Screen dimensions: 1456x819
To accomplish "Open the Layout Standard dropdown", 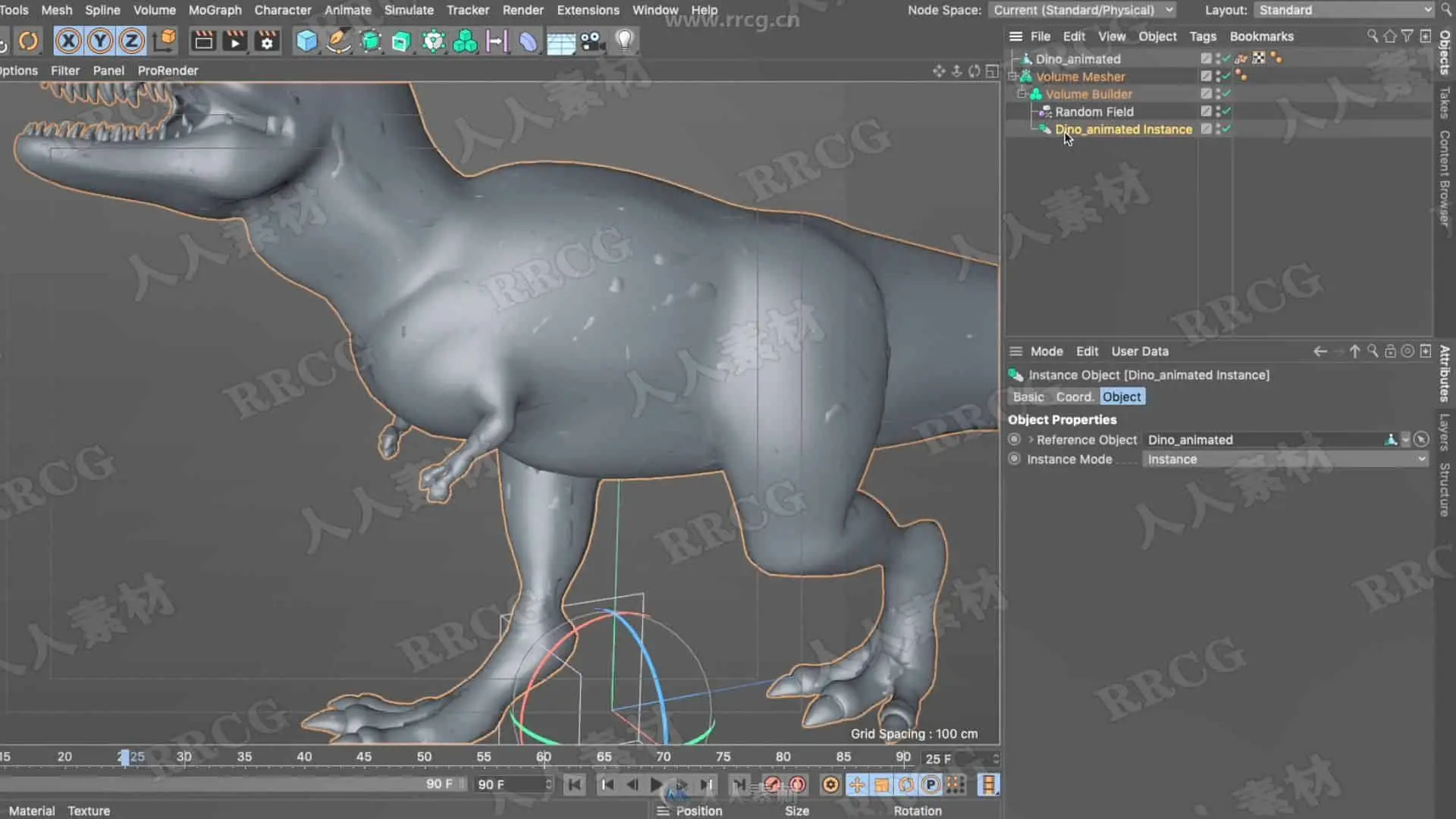I will pyautogui.click(x=1343, y=10).
